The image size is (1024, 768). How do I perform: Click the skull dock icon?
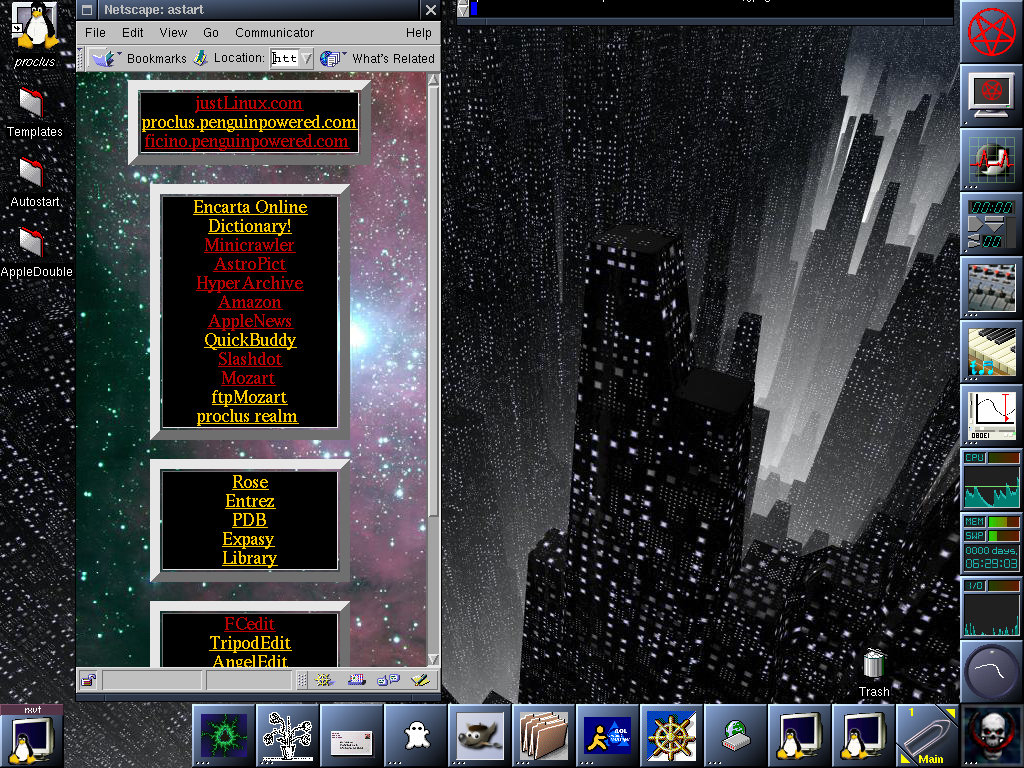(x=992, y=735)
